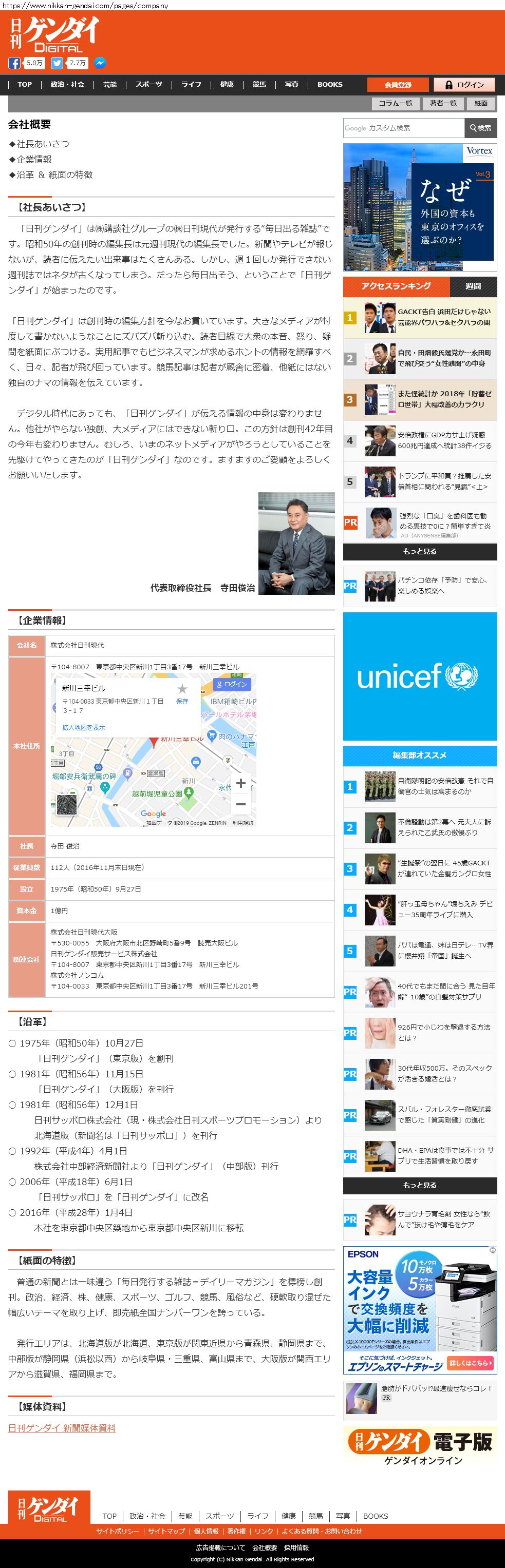
Task: Open 健康 navigation menu item
Action: click(227, 85)
